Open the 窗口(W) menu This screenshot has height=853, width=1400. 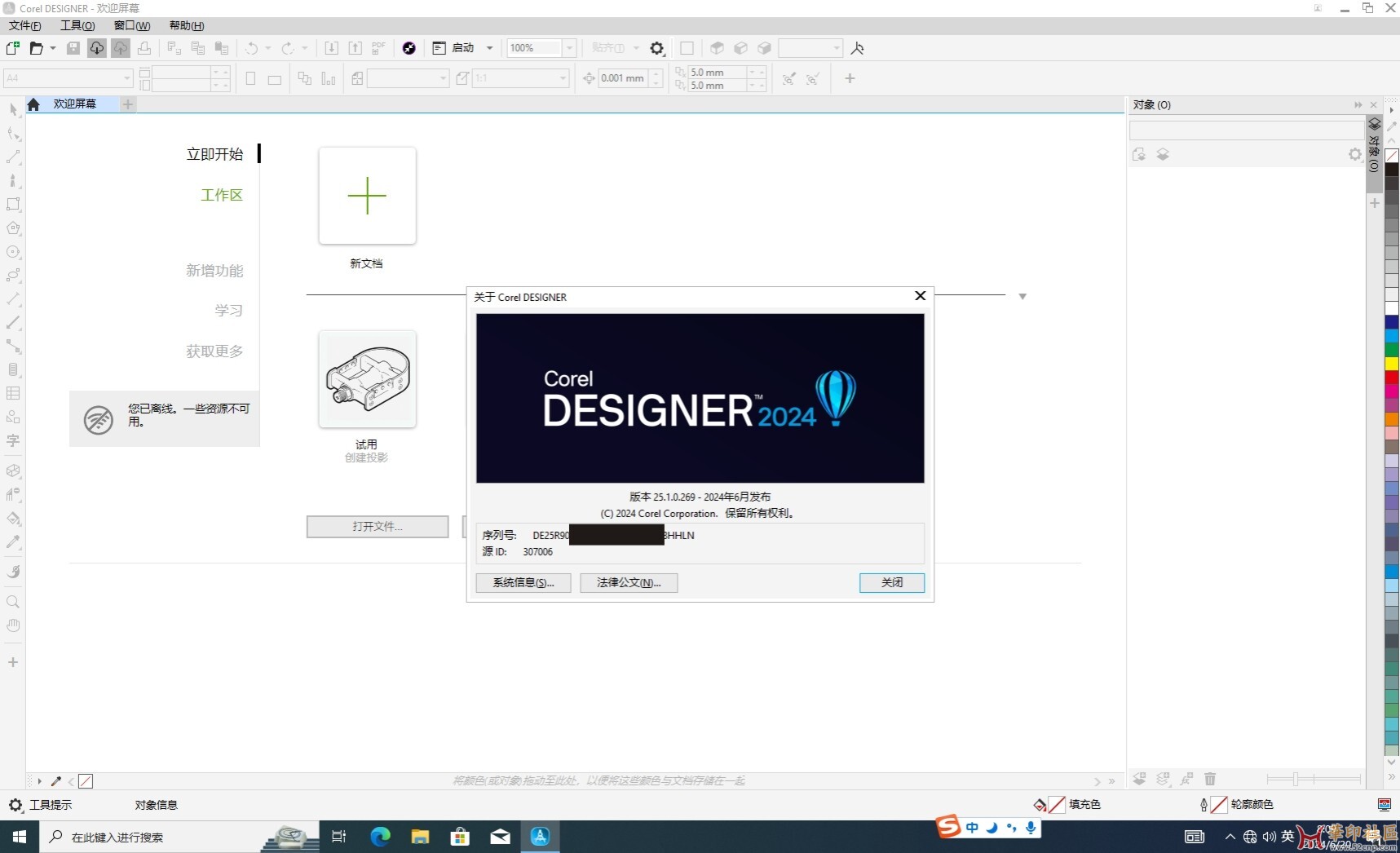click(x=132, y=25)
